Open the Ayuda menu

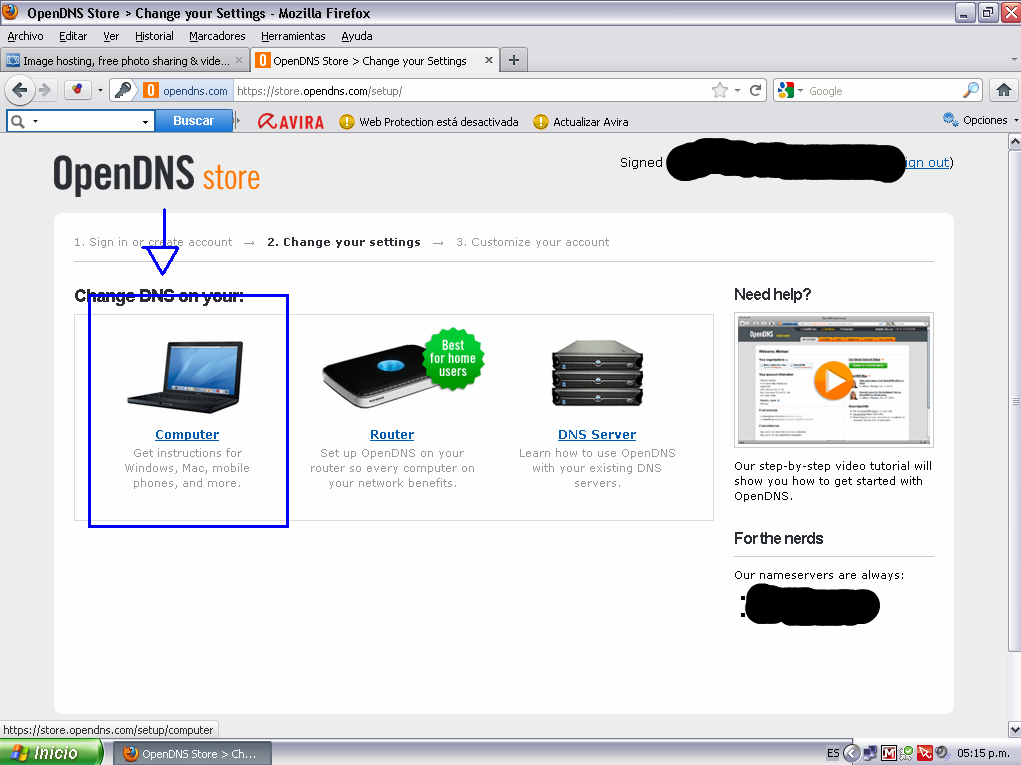pos(357,36)
